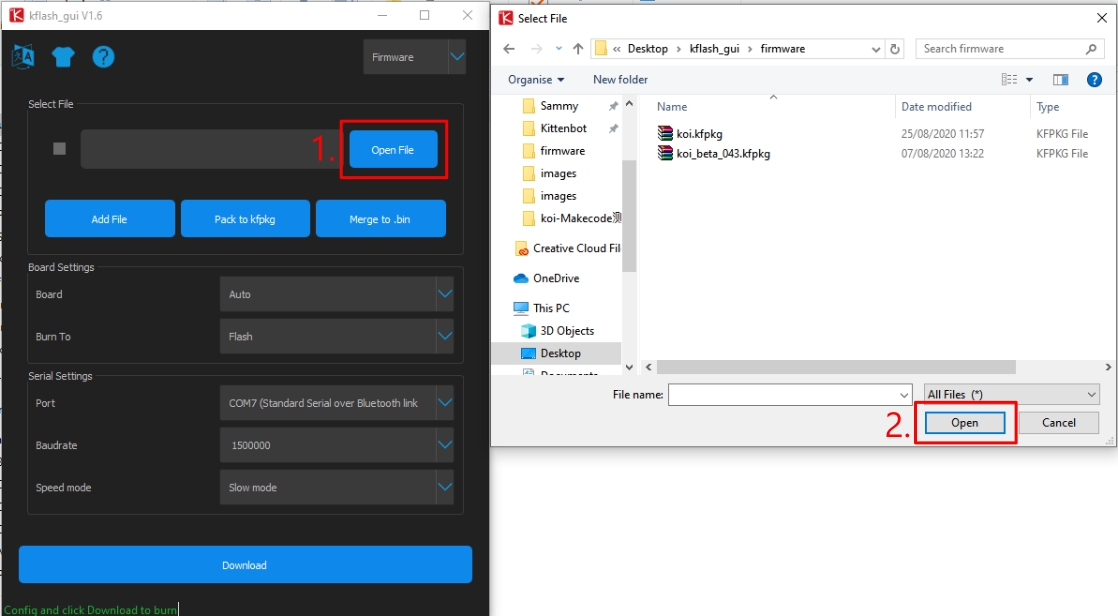Click the File name input field
Screen dimensions: 1118x616
pyautogui.click(x=790, y=395)
